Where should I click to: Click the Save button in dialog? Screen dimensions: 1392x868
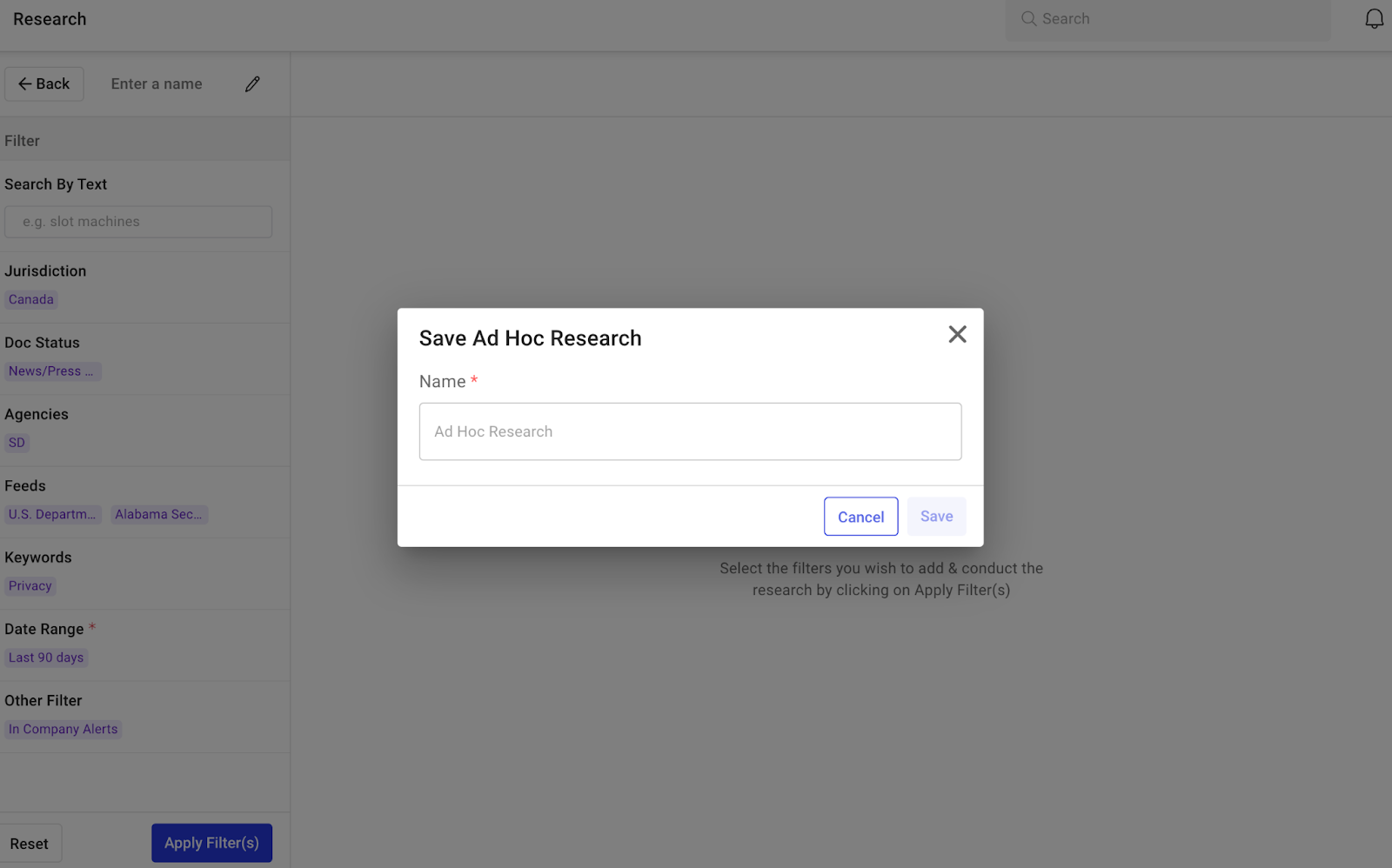point(936,517)
